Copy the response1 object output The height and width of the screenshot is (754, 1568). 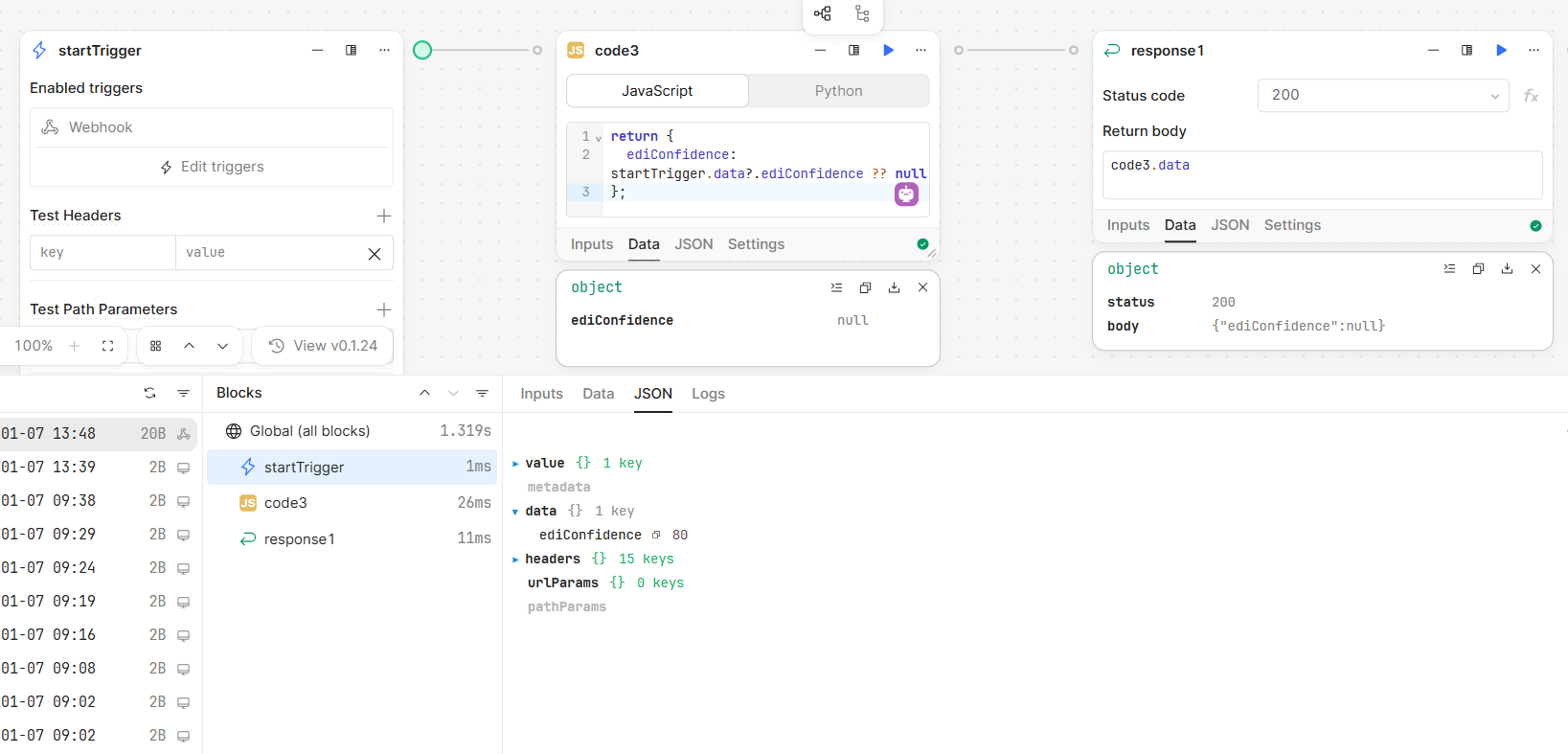[x=1478, y=269]
